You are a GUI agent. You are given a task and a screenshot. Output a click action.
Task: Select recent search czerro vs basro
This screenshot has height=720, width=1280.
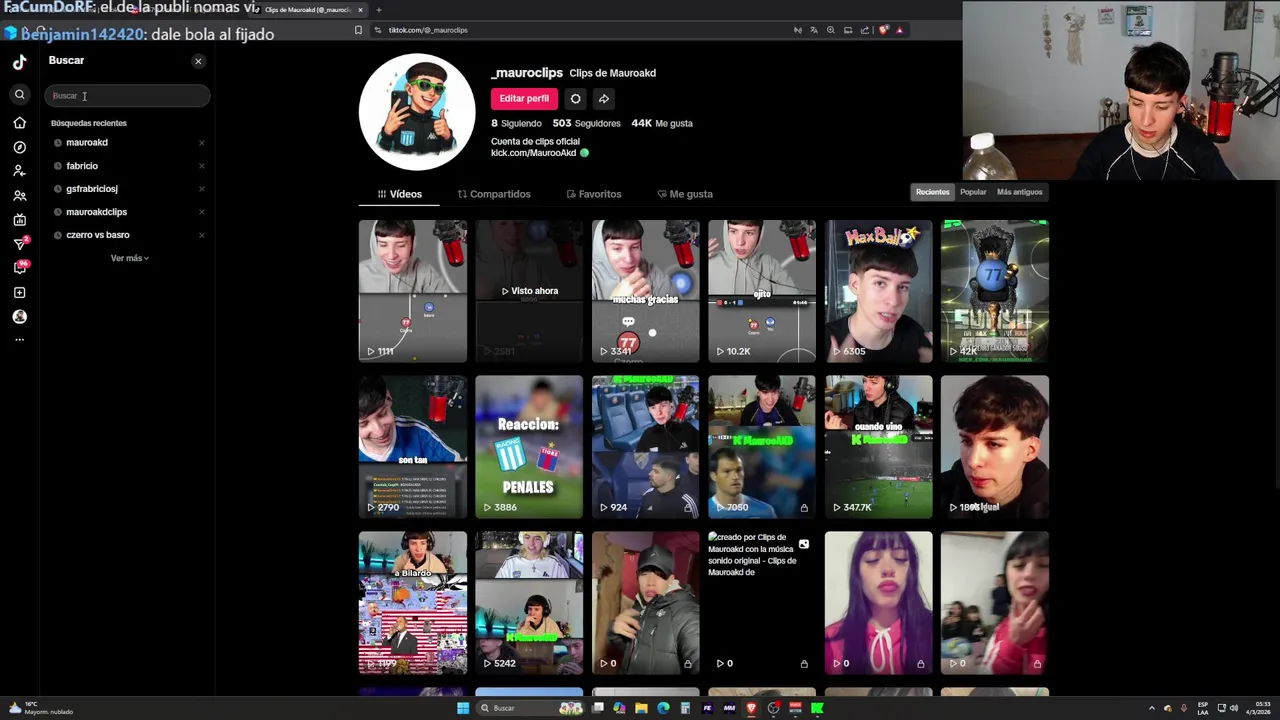pos(98,235)
